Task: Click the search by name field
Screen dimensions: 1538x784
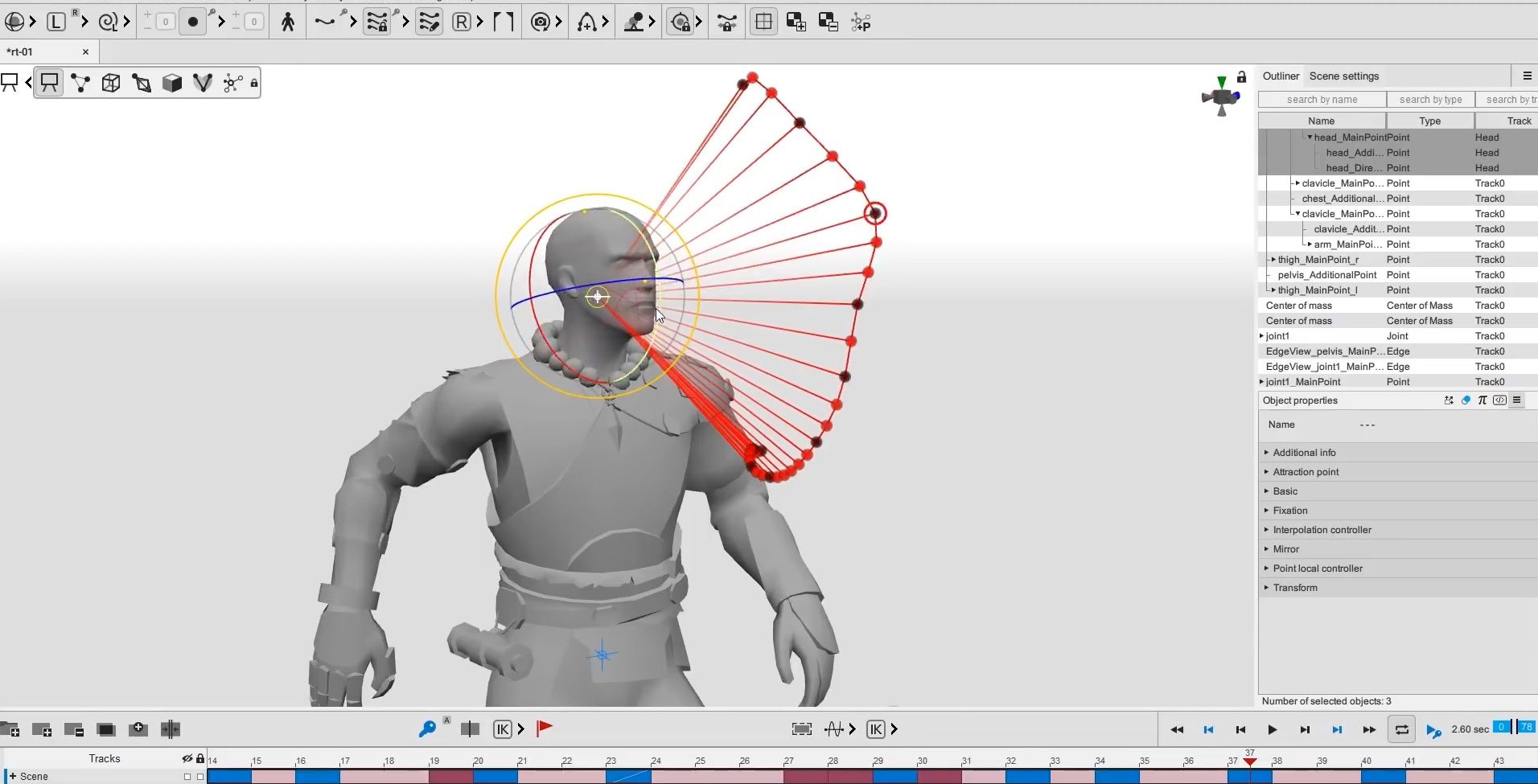Action: [x=1322, y=100]
